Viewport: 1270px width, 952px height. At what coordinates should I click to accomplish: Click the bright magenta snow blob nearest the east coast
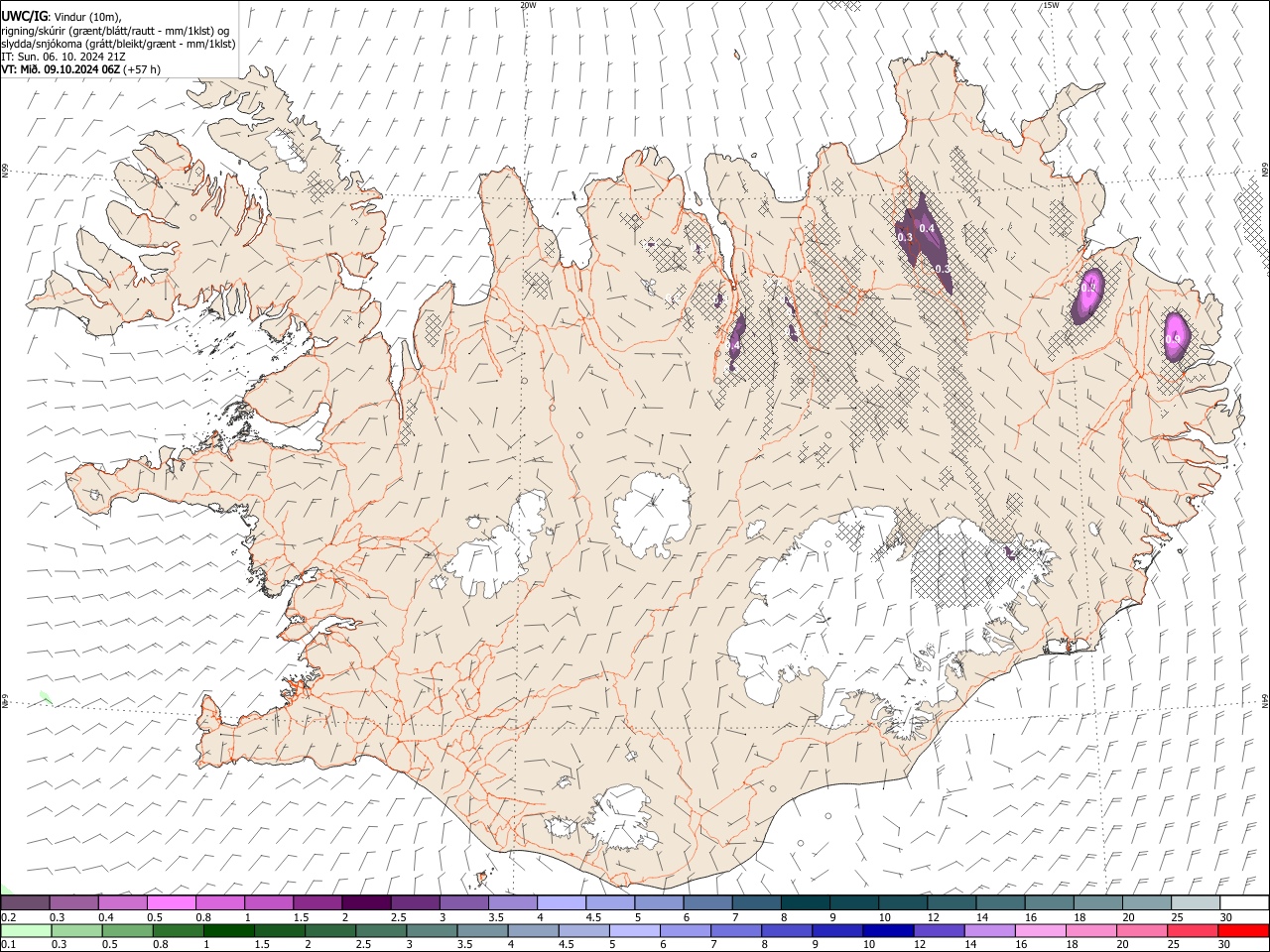[1176, 337]
